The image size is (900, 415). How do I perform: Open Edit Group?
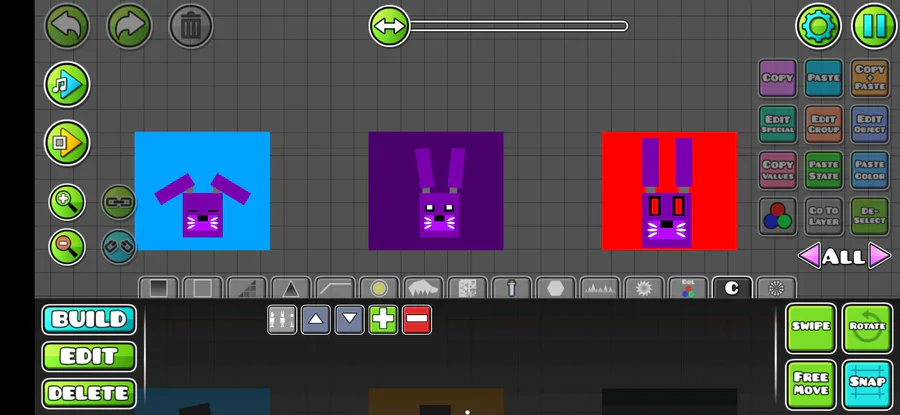point(824,124)
